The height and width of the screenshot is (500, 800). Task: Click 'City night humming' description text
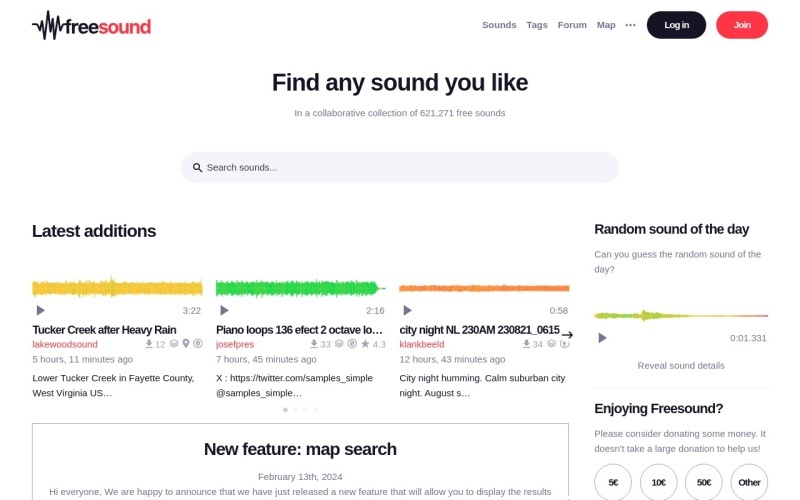(482, 386)
